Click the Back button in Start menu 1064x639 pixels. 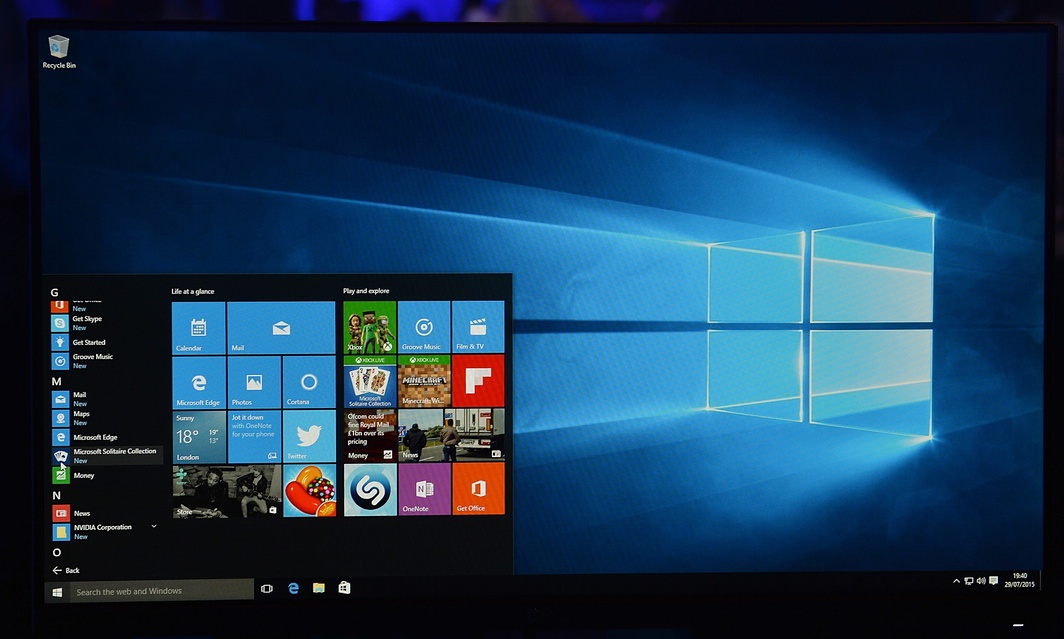pos(66,570)
